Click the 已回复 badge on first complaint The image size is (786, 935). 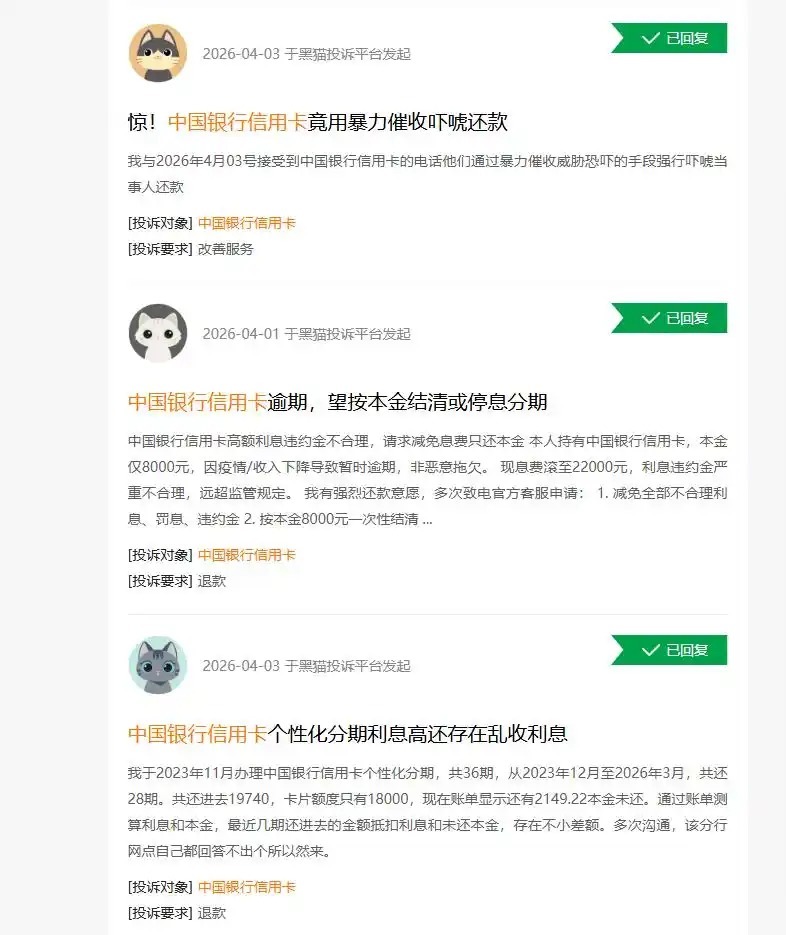[x=669, y=38]
